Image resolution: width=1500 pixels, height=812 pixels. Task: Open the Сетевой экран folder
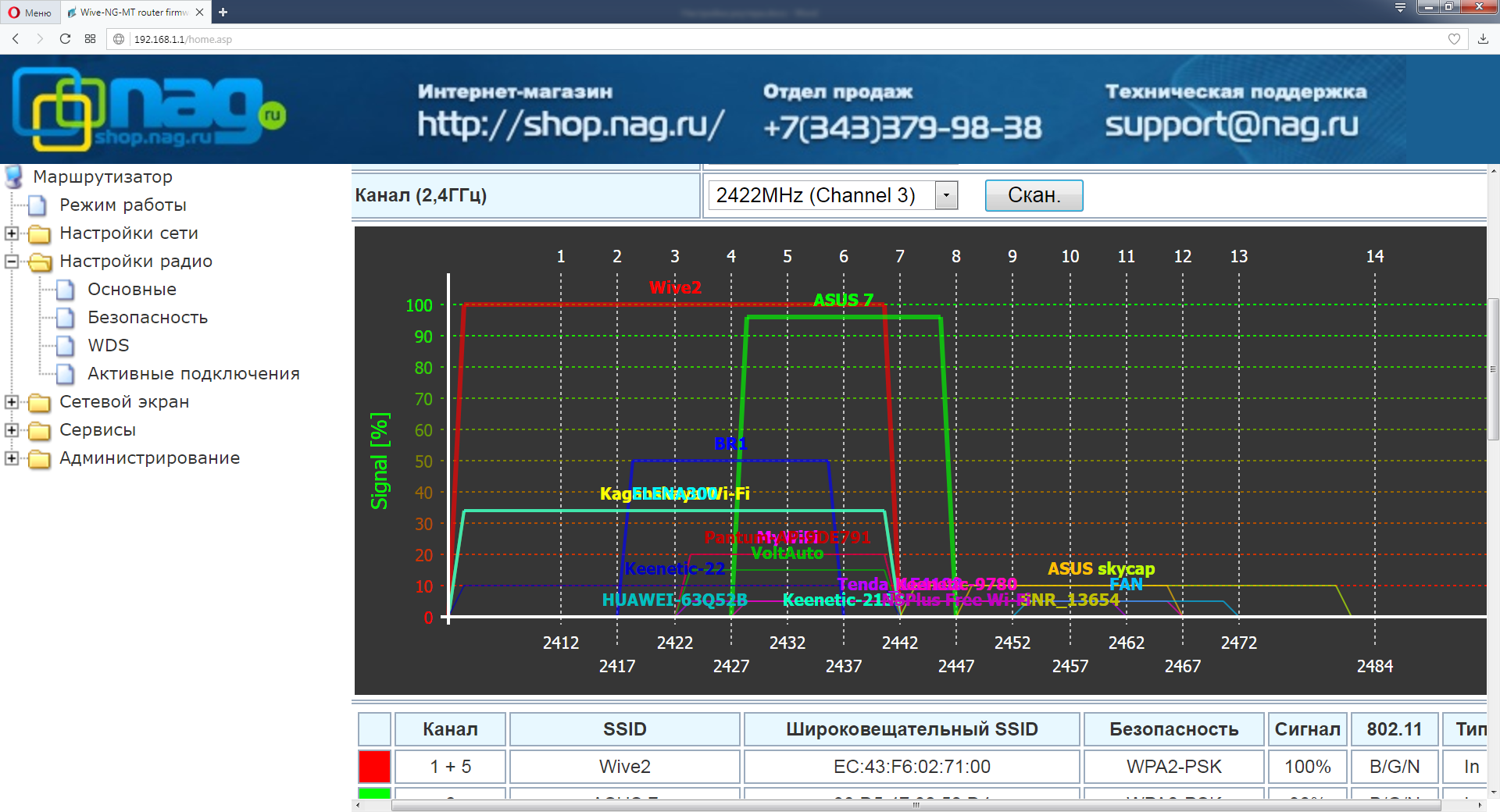pyautogui.click(x=124, y=401)
